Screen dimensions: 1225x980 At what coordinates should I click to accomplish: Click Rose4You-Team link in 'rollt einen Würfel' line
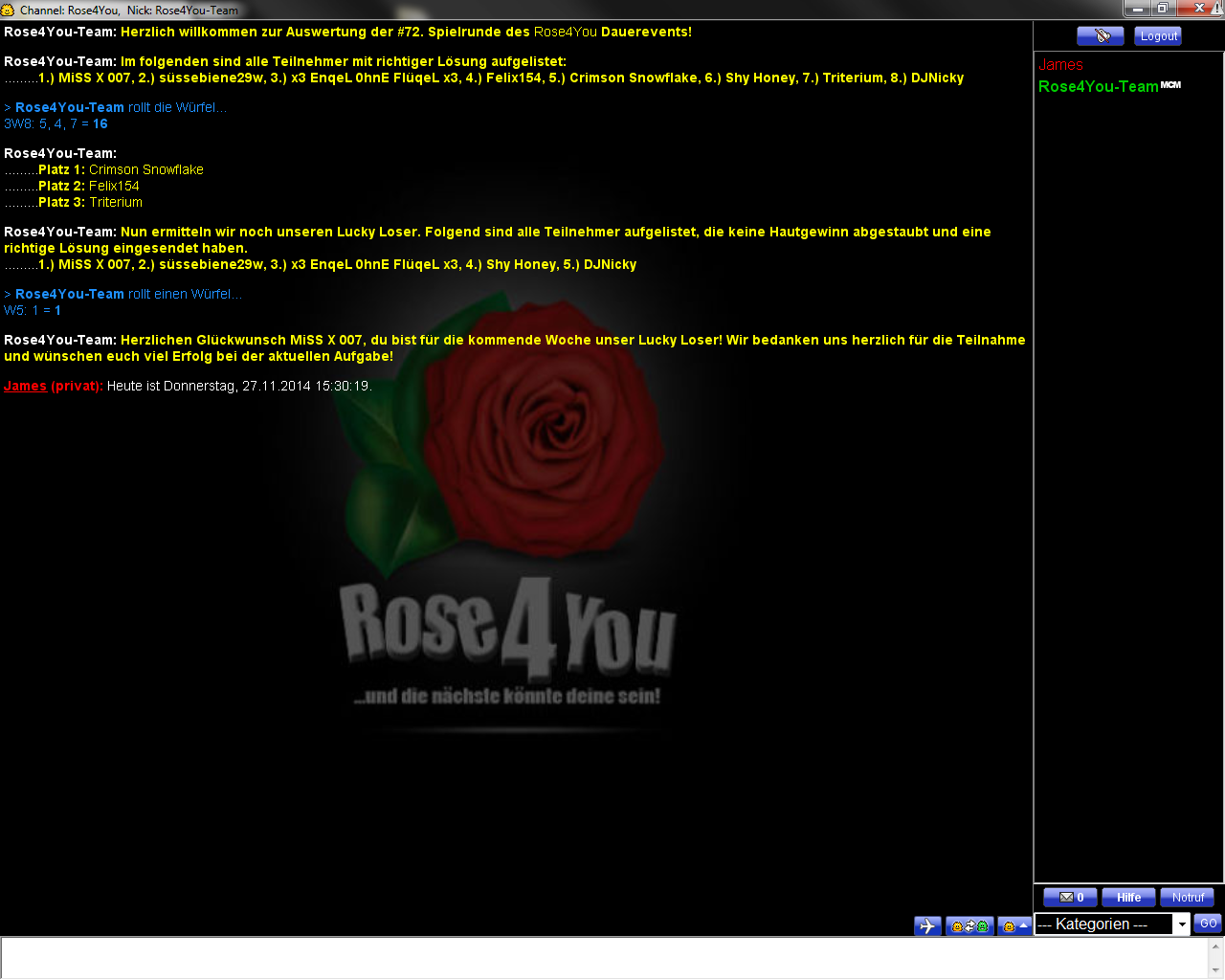pyautogui.click(x=69, y=294)
